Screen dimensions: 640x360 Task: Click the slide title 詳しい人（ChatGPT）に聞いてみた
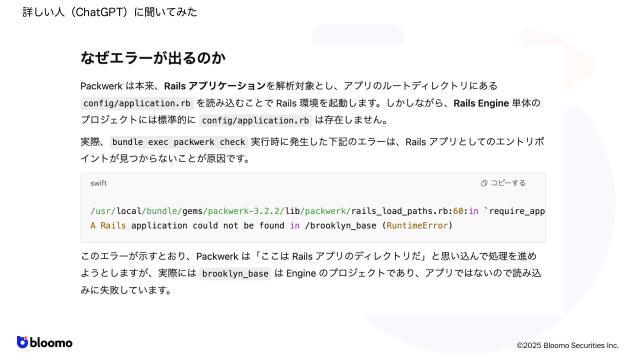[x=110, y=12]
